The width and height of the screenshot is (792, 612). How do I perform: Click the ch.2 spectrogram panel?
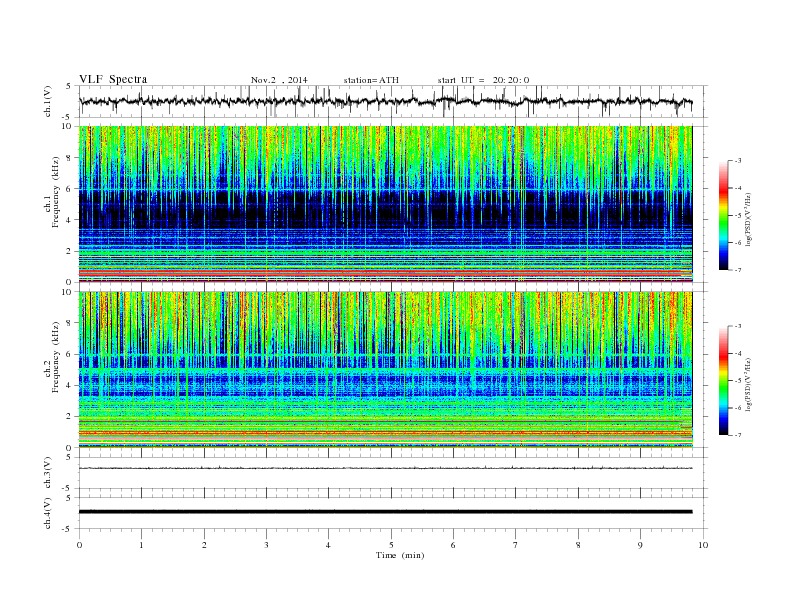coord(385,369)
